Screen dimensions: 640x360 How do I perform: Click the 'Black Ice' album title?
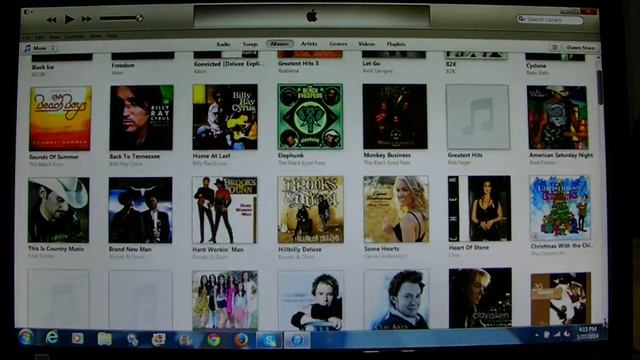coord(43,67)
